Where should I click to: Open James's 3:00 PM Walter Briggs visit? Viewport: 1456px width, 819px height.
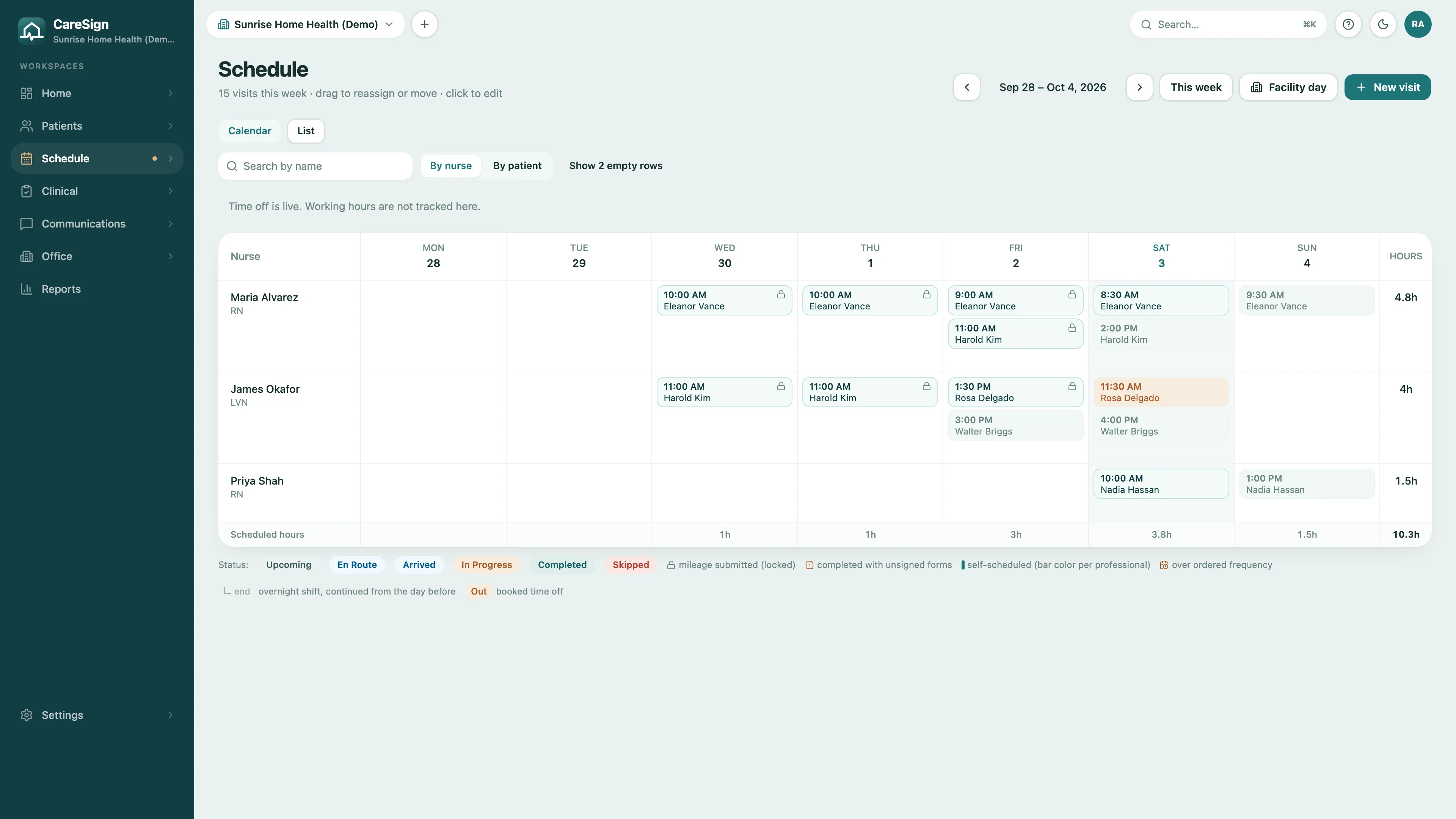(1015, 425)
